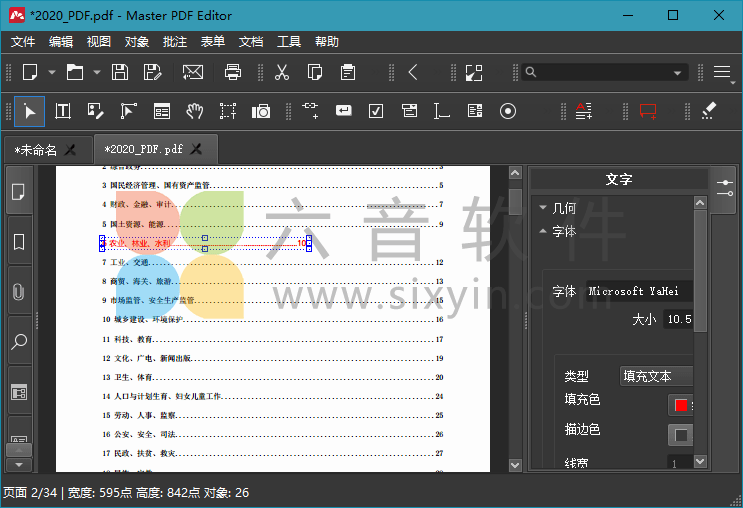743x508 pixels.
Task: Select the red insert text annotation tool
Action: pos(584,111)
